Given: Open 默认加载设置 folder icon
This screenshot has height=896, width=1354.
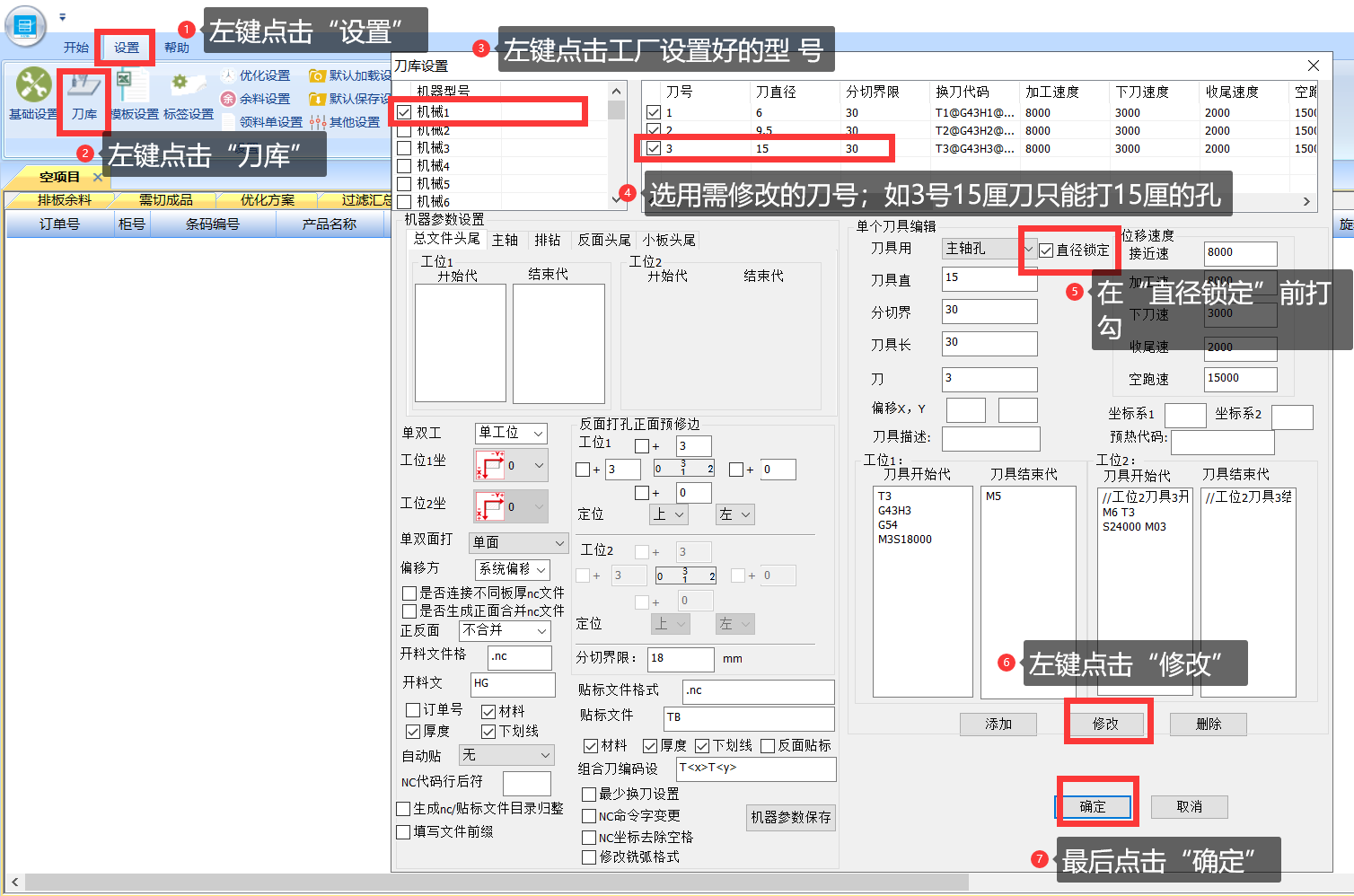Looking at the screenshot, I should (x=317, y=75).
